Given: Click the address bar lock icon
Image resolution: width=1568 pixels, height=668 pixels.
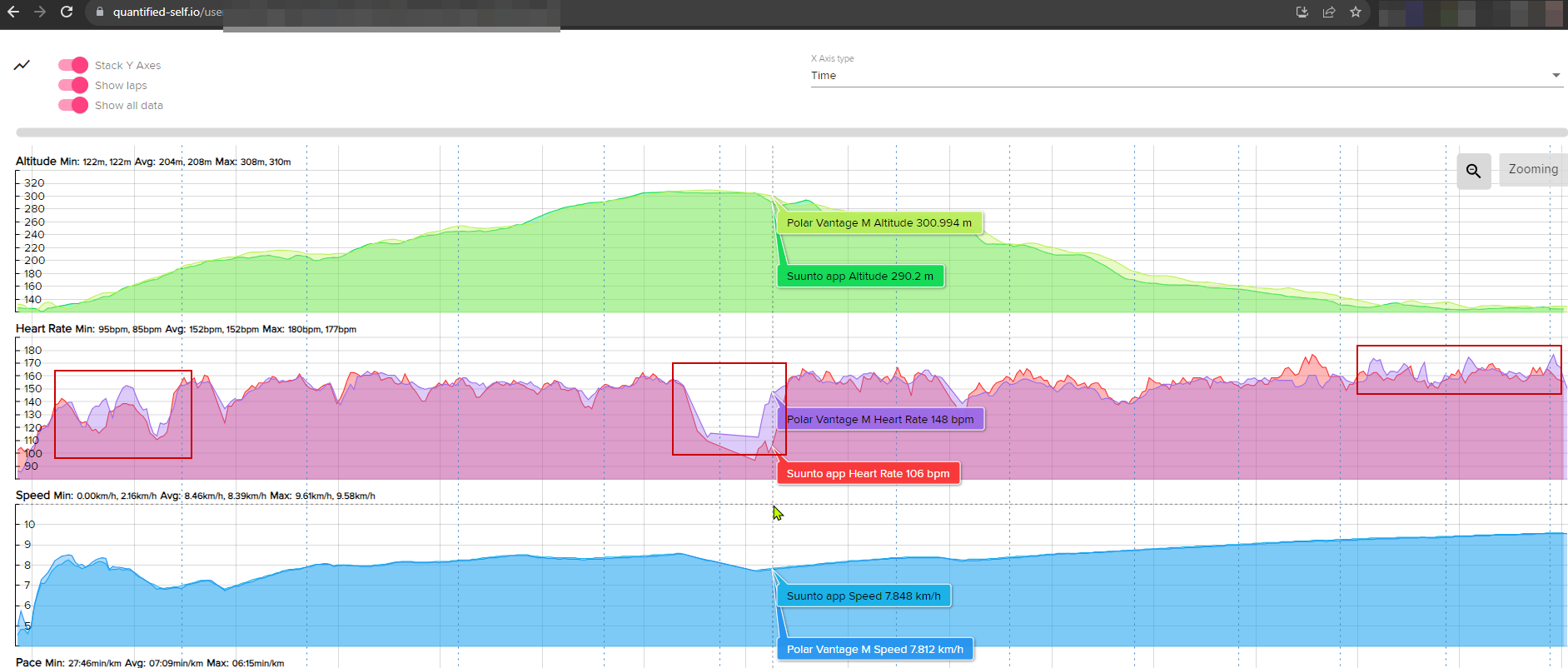Looking at the screenshot, I should click(x=100, y=12).
